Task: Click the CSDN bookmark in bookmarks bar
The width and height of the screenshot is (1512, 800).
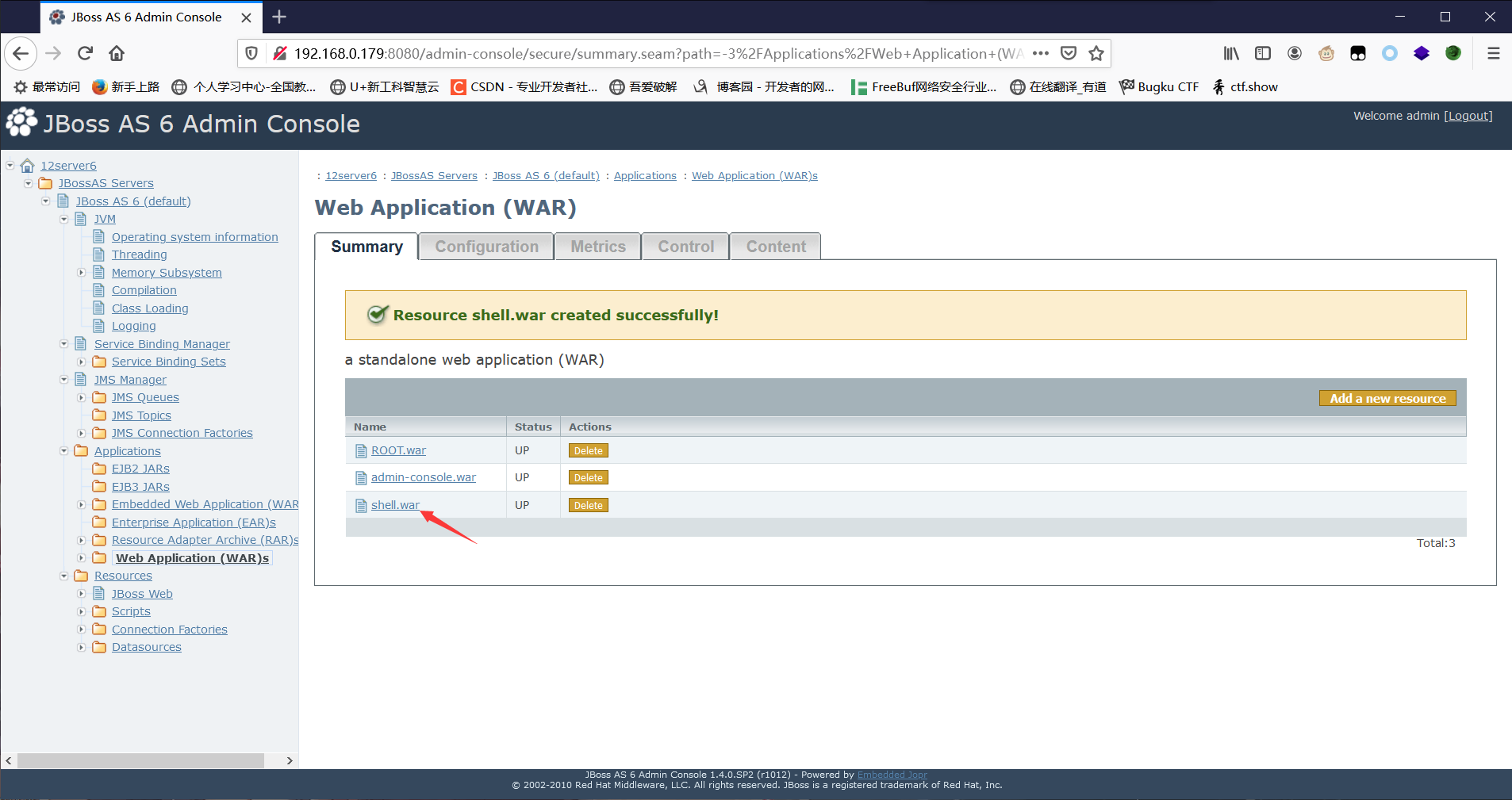Action: [x=524, y=86]
